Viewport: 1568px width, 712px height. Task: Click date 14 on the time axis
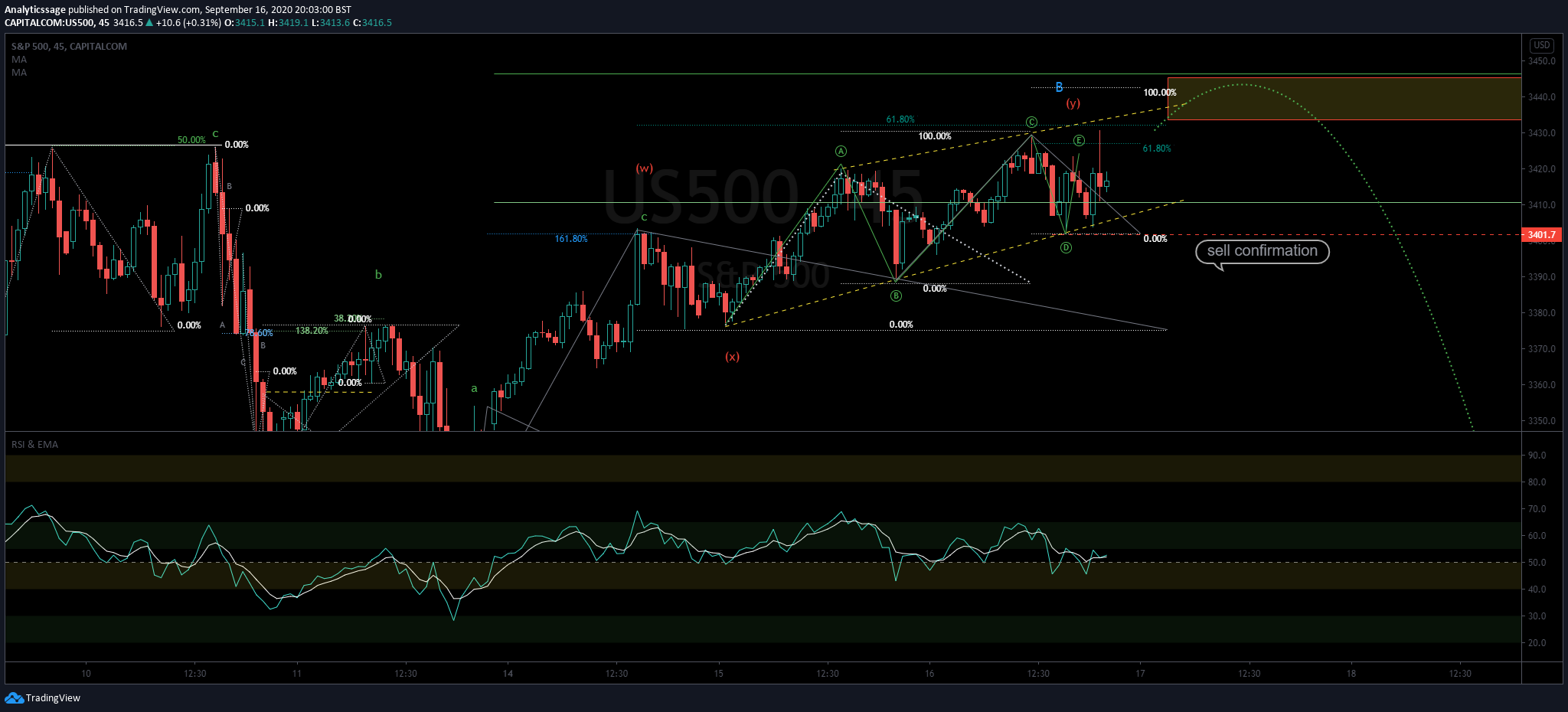(508, 674)
